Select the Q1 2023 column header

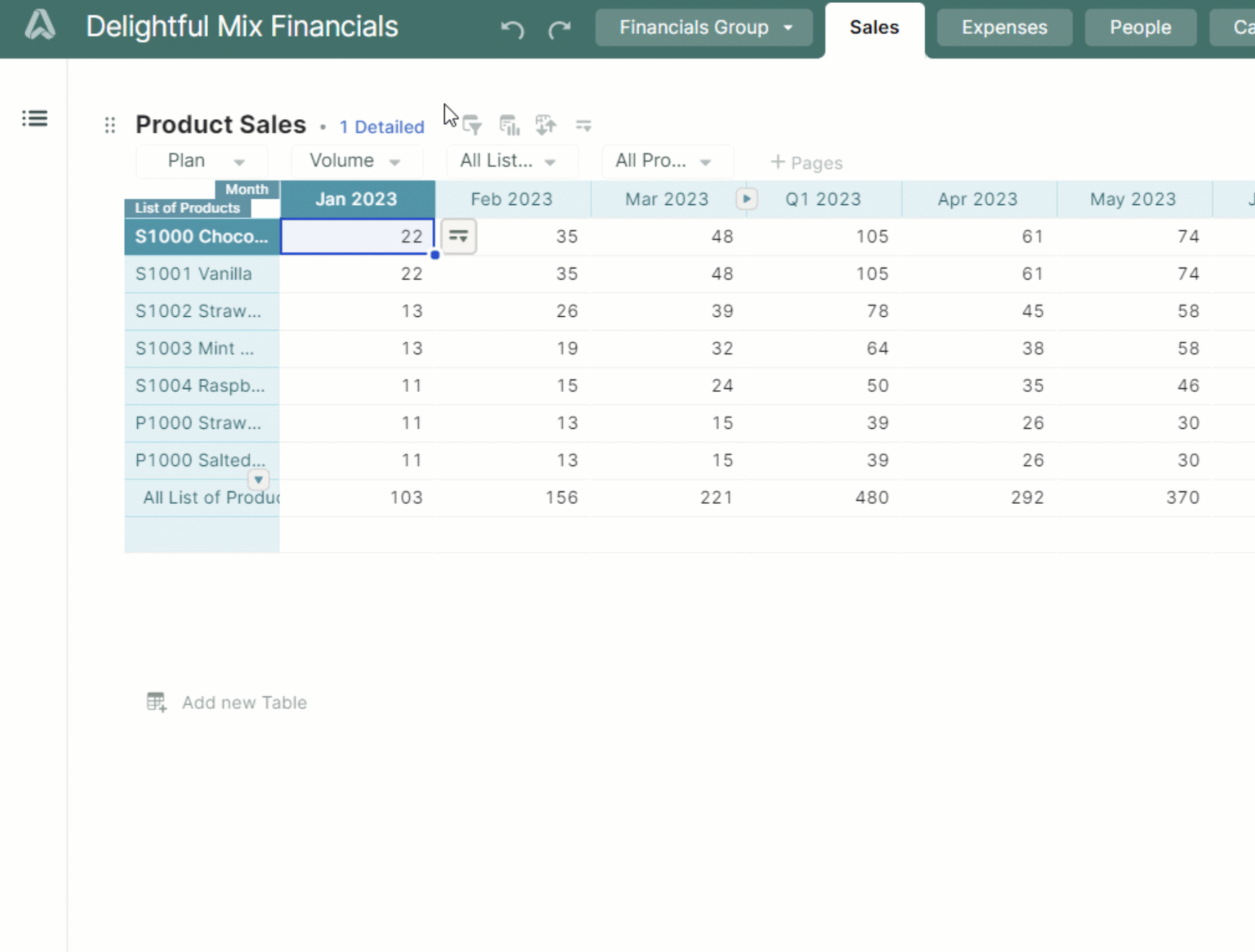[823, 199]
